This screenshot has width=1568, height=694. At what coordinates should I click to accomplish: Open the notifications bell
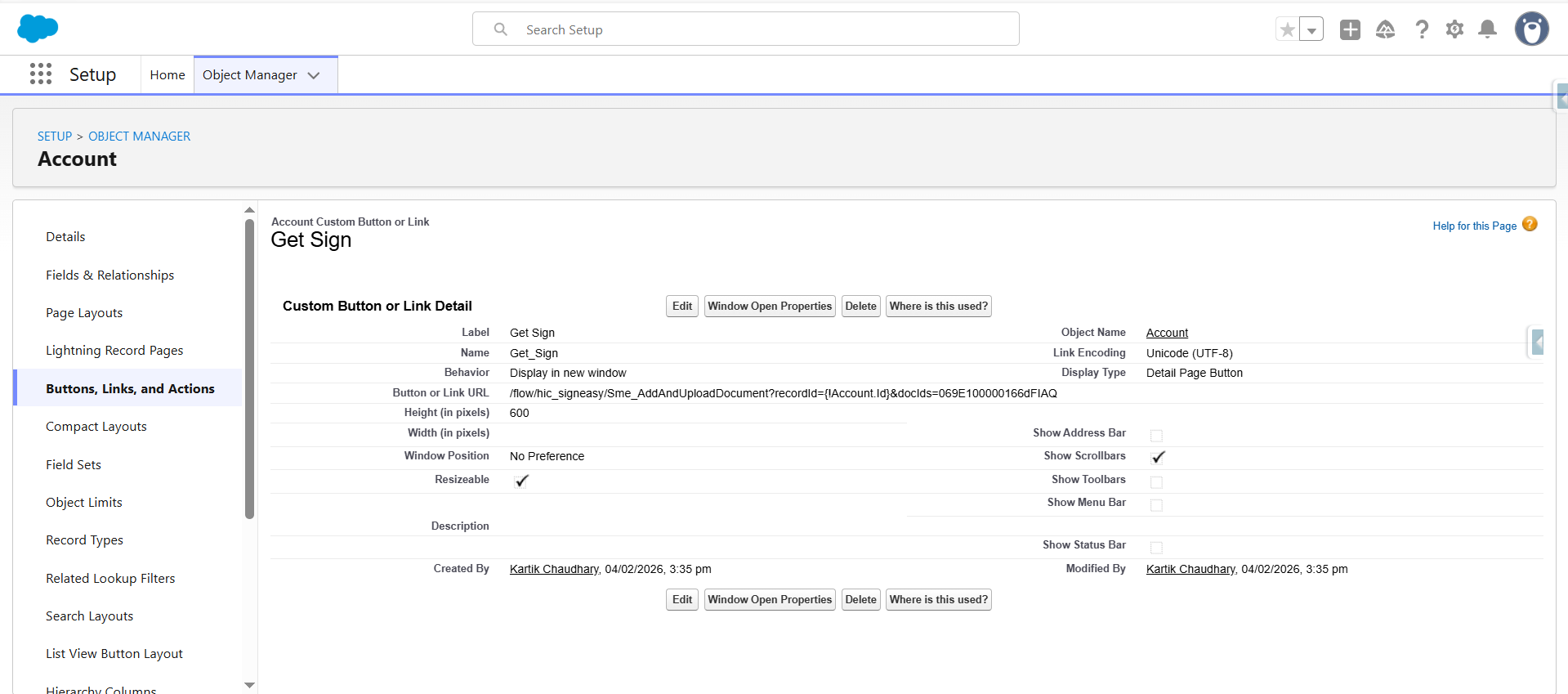point(1487,30)
